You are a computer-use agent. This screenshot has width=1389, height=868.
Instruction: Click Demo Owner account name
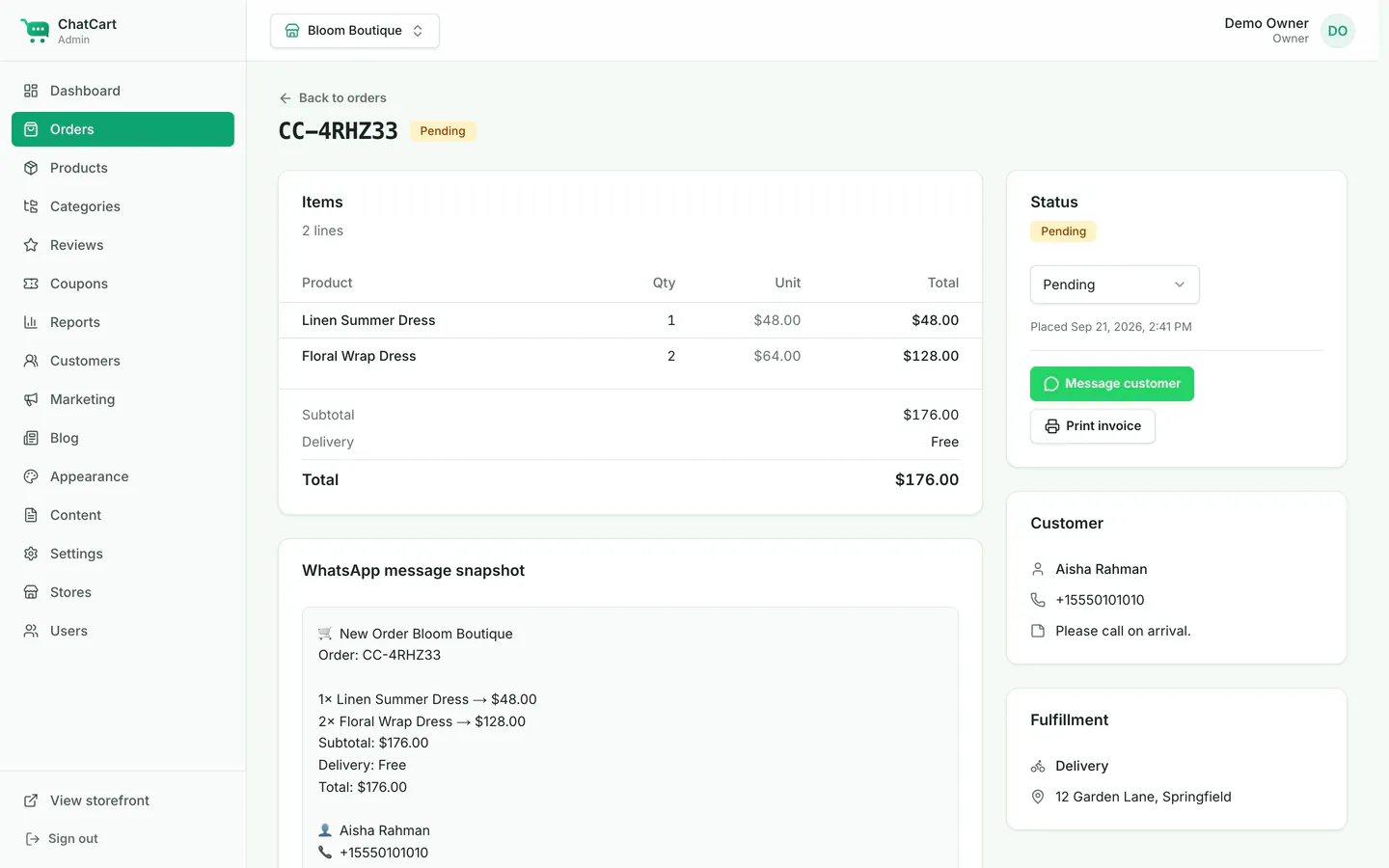[x=1266, y=23]
